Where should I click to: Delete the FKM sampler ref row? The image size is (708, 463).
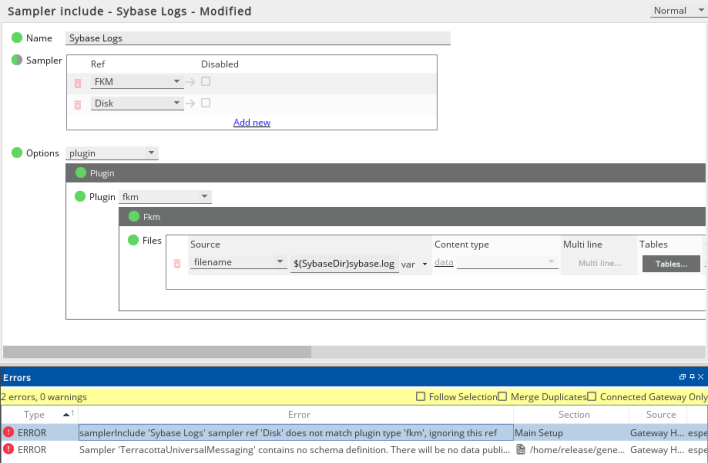coord(78,83)
